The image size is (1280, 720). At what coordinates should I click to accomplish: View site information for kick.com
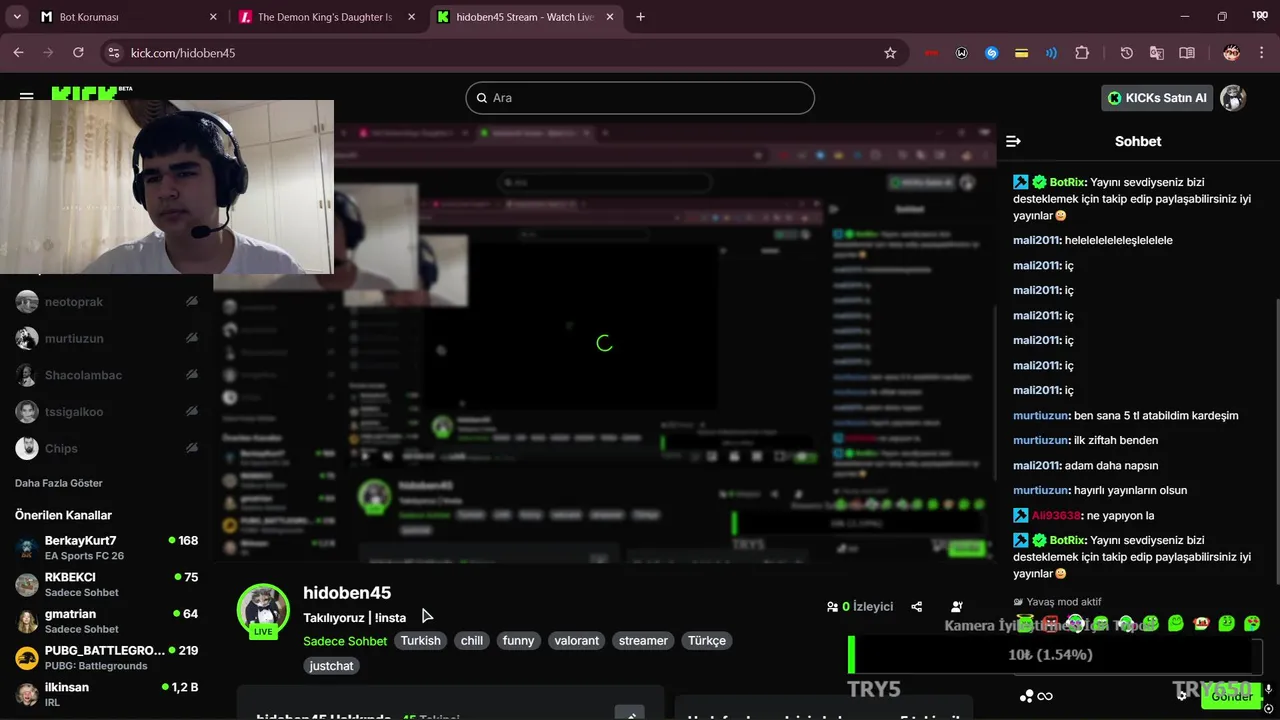tap(114, 53)
